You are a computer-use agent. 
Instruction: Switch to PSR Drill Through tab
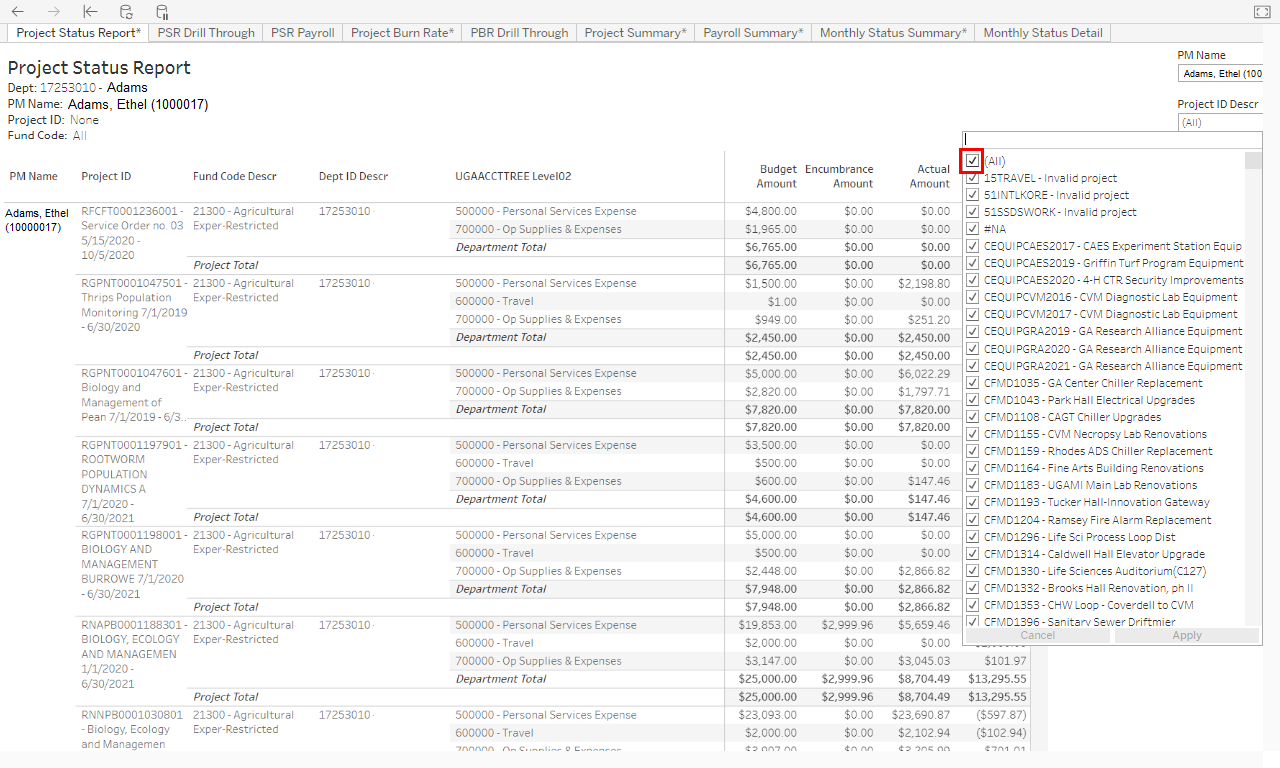tap(206, 33)
